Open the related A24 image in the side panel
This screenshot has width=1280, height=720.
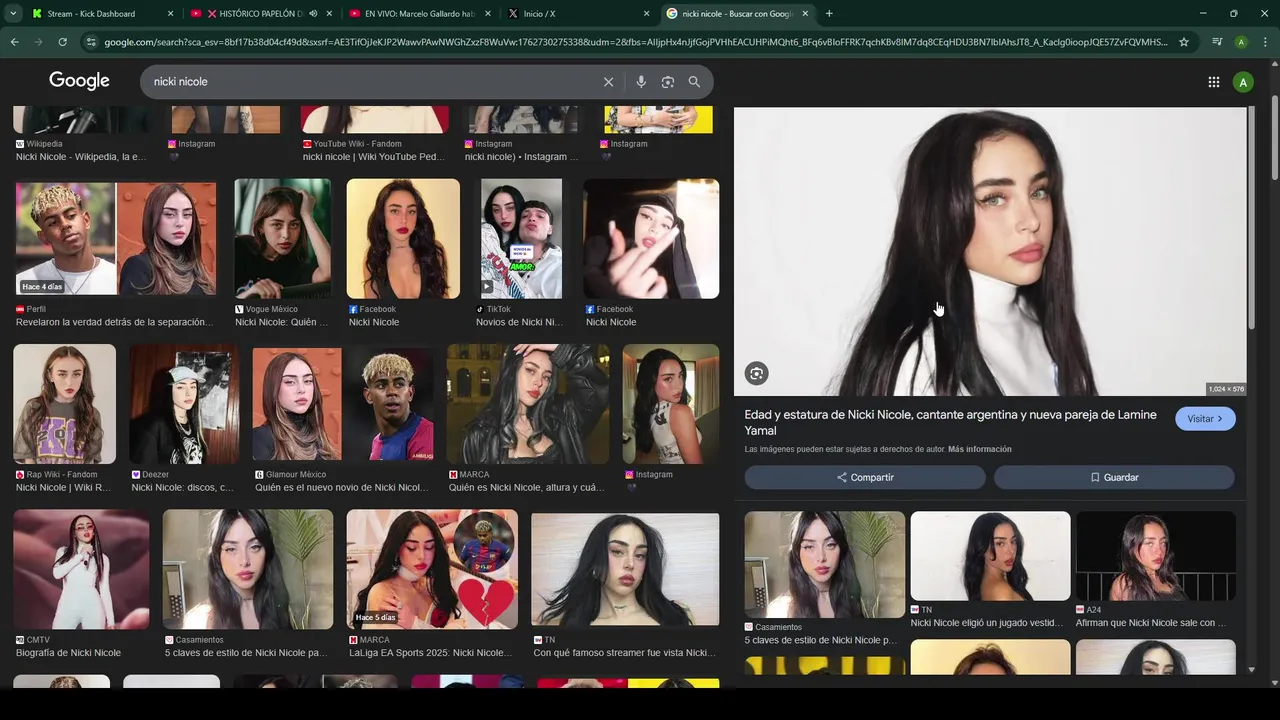[x=1156, y=556]
